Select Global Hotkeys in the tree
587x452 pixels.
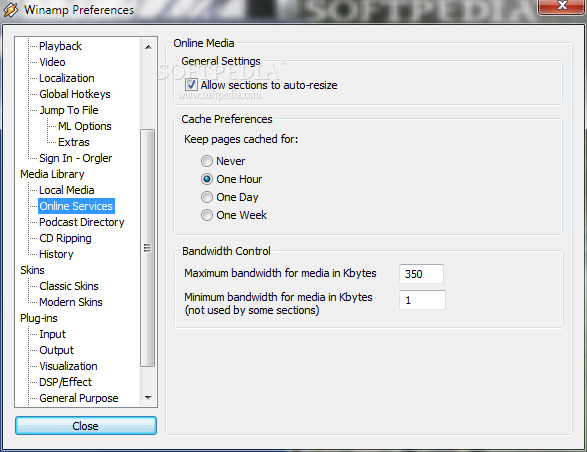[x=74, y=94]
